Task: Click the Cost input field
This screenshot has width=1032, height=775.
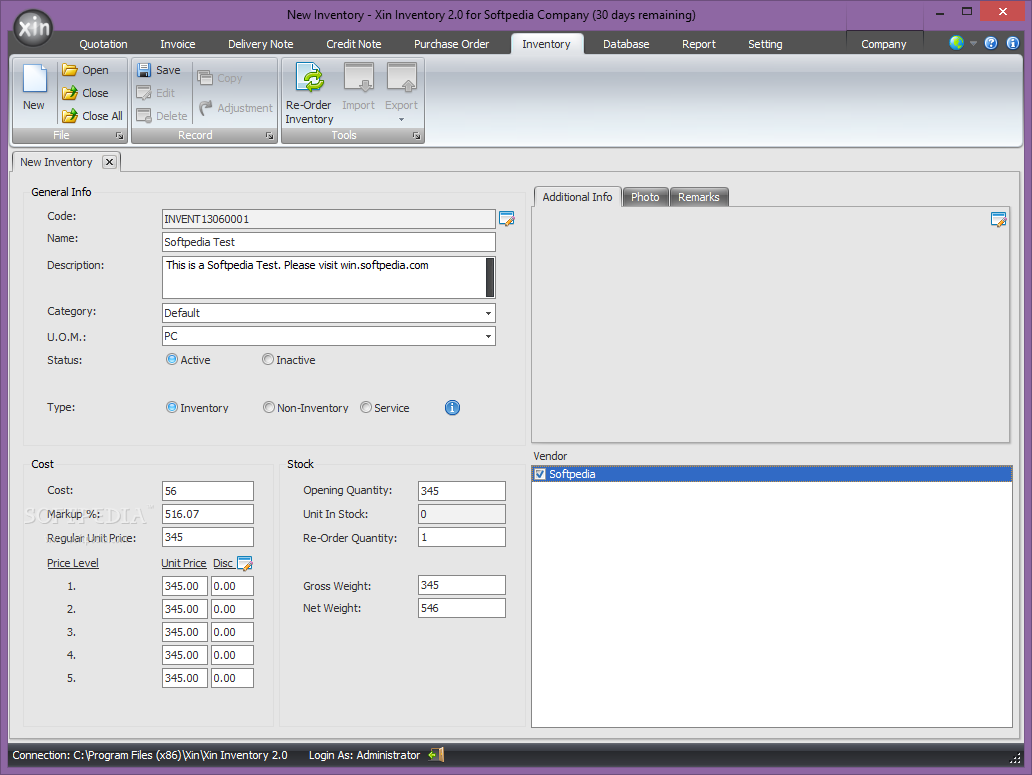Action: [207, 491]
